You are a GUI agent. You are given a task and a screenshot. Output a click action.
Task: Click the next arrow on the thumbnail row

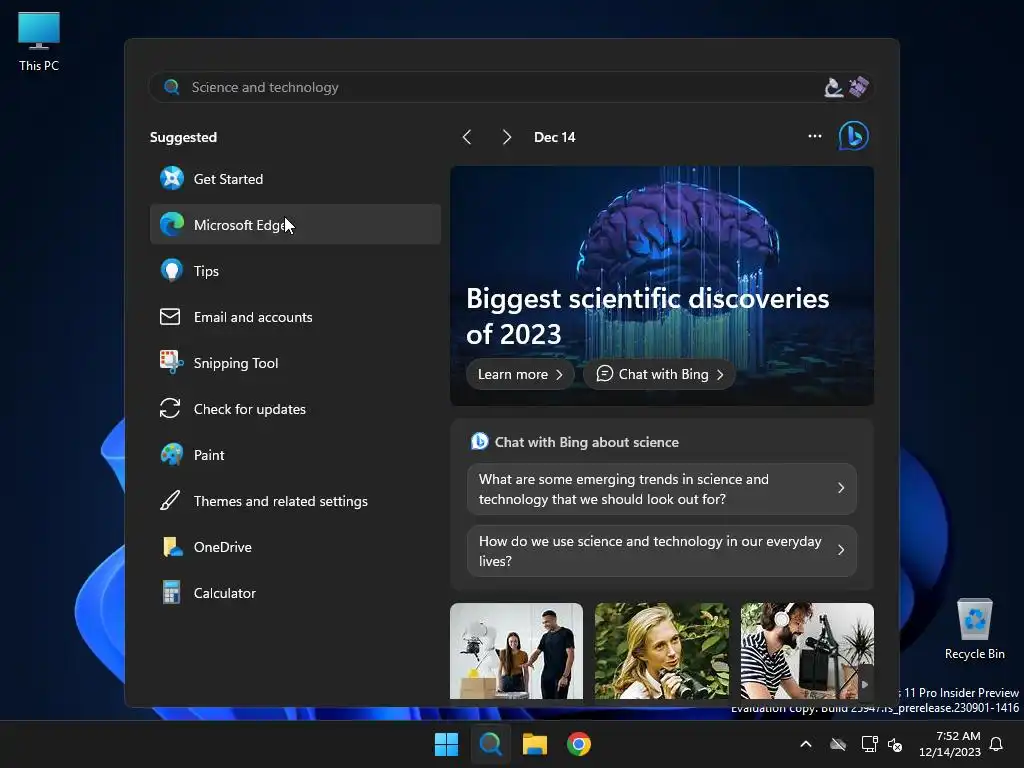tap(865, 684)
